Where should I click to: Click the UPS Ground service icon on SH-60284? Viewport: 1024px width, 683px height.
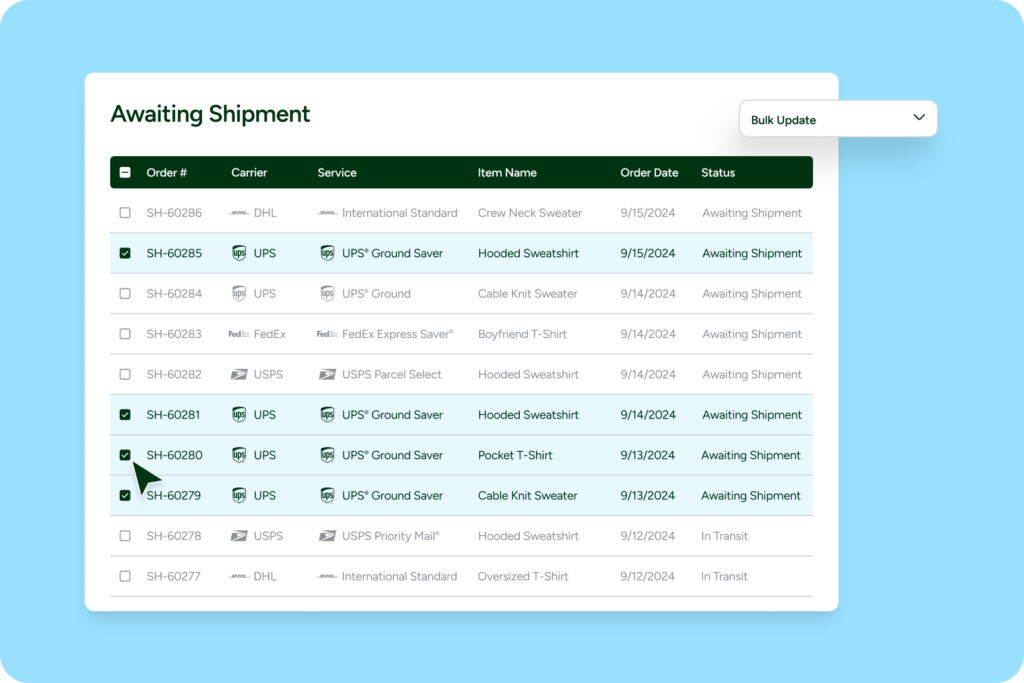click(328, 293)
